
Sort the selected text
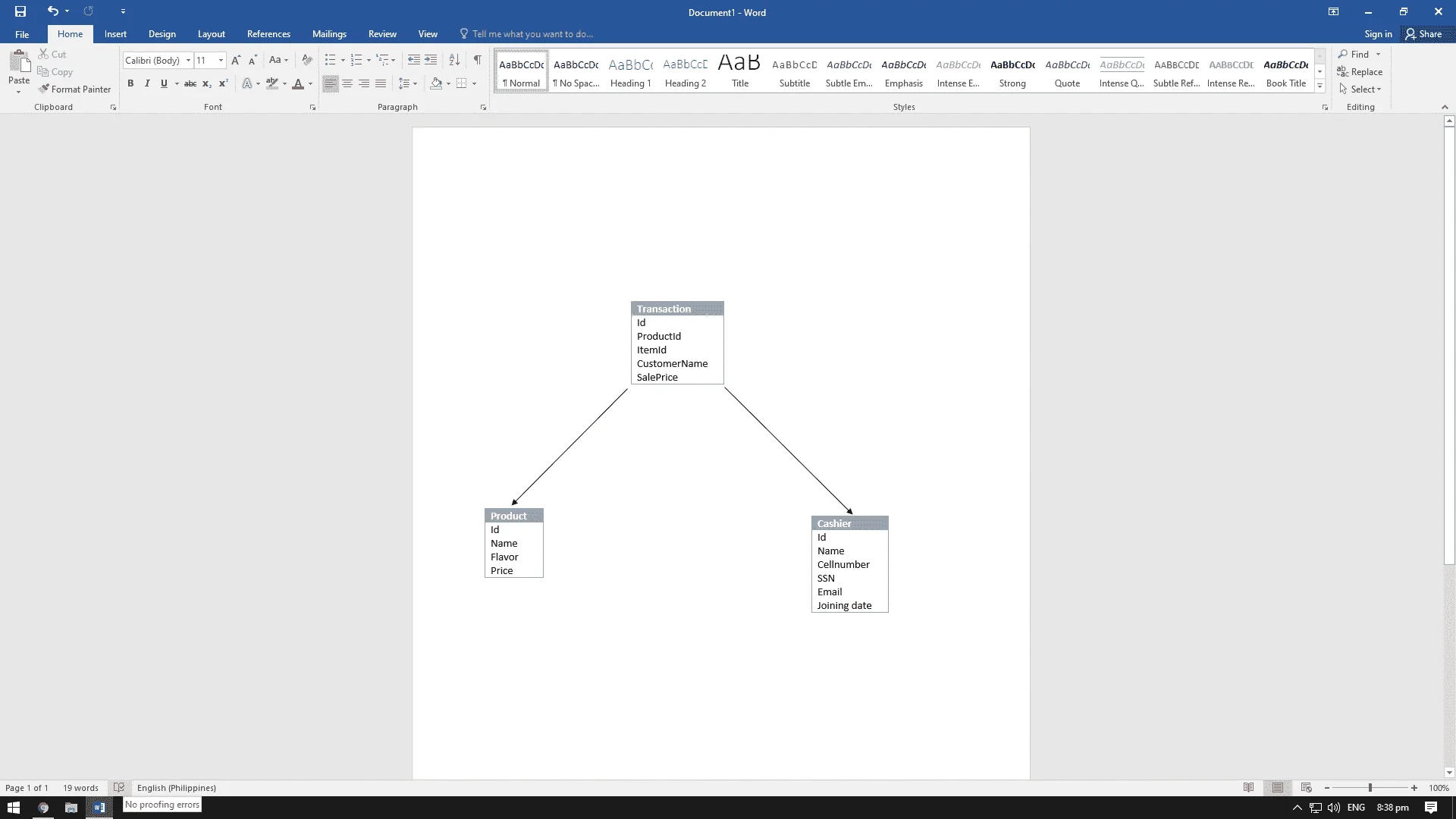click(454, 60)
